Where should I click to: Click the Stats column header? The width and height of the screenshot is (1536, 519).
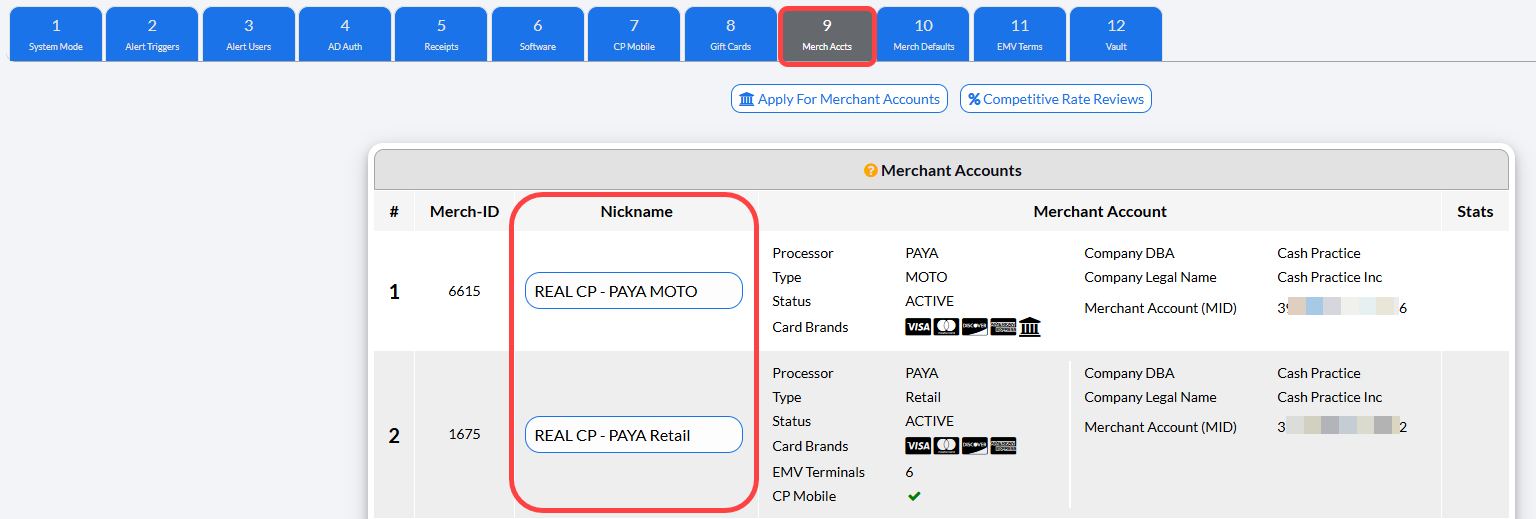[1475, 212]
